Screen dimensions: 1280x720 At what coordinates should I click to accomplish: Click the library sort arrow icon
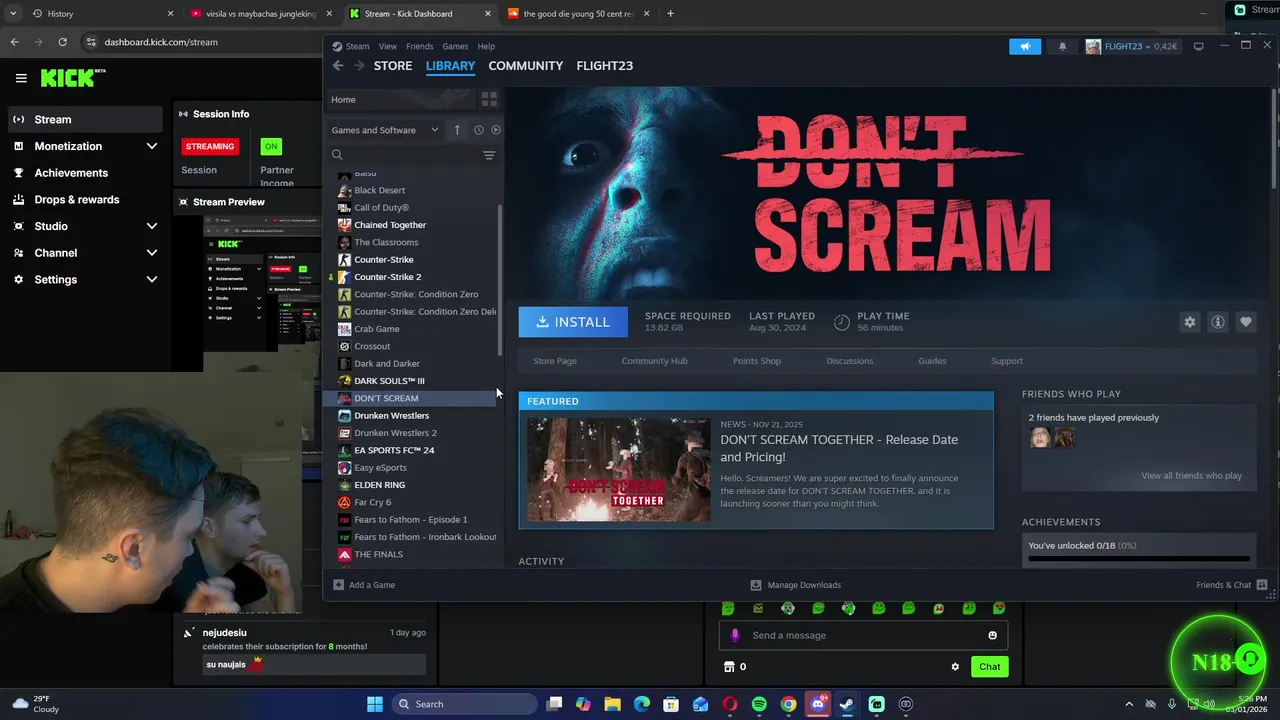(457, 130)
